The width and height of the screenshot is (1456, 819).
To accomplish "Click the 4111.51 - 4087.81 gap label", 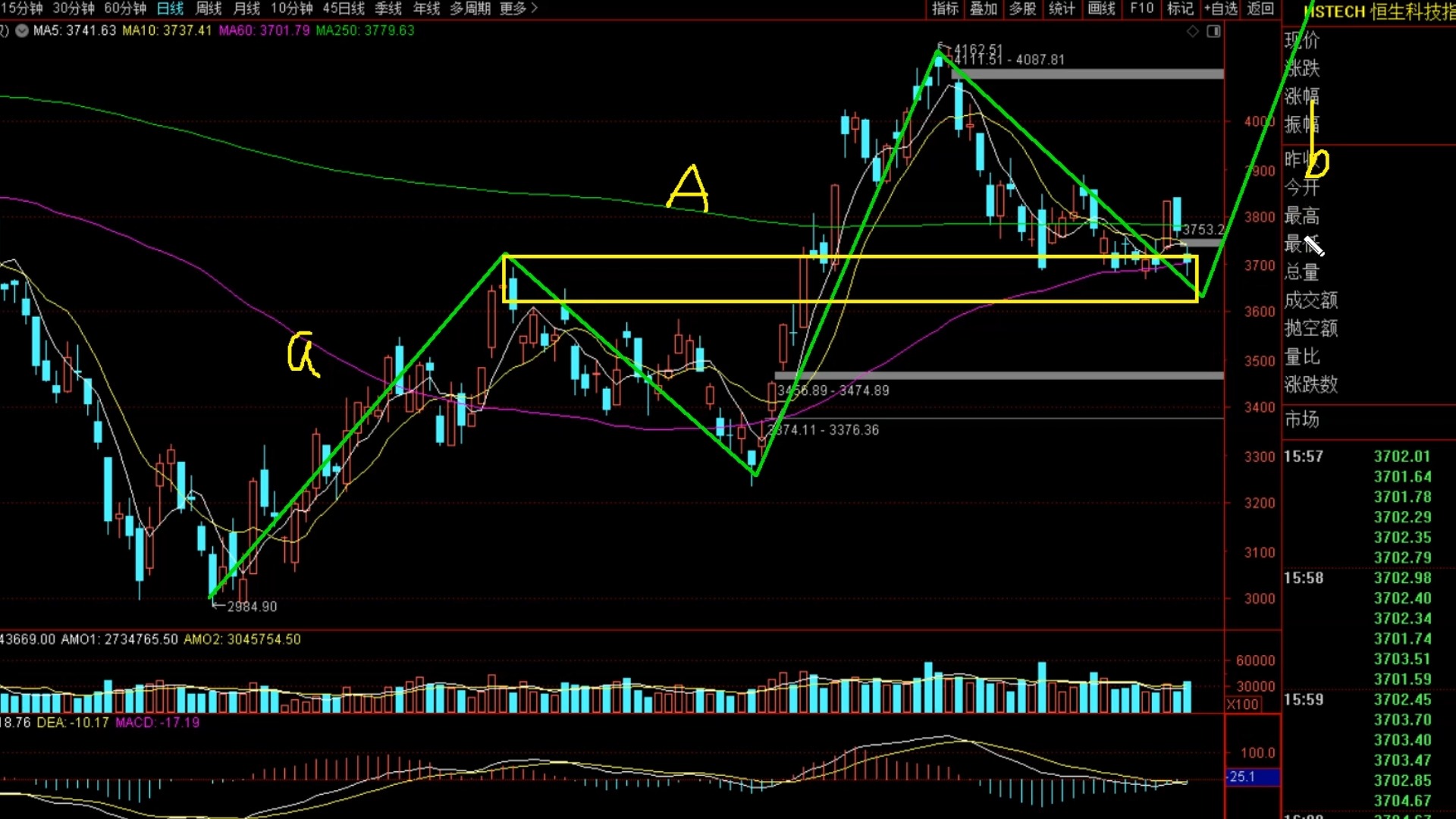I will tap(1009, 60).
